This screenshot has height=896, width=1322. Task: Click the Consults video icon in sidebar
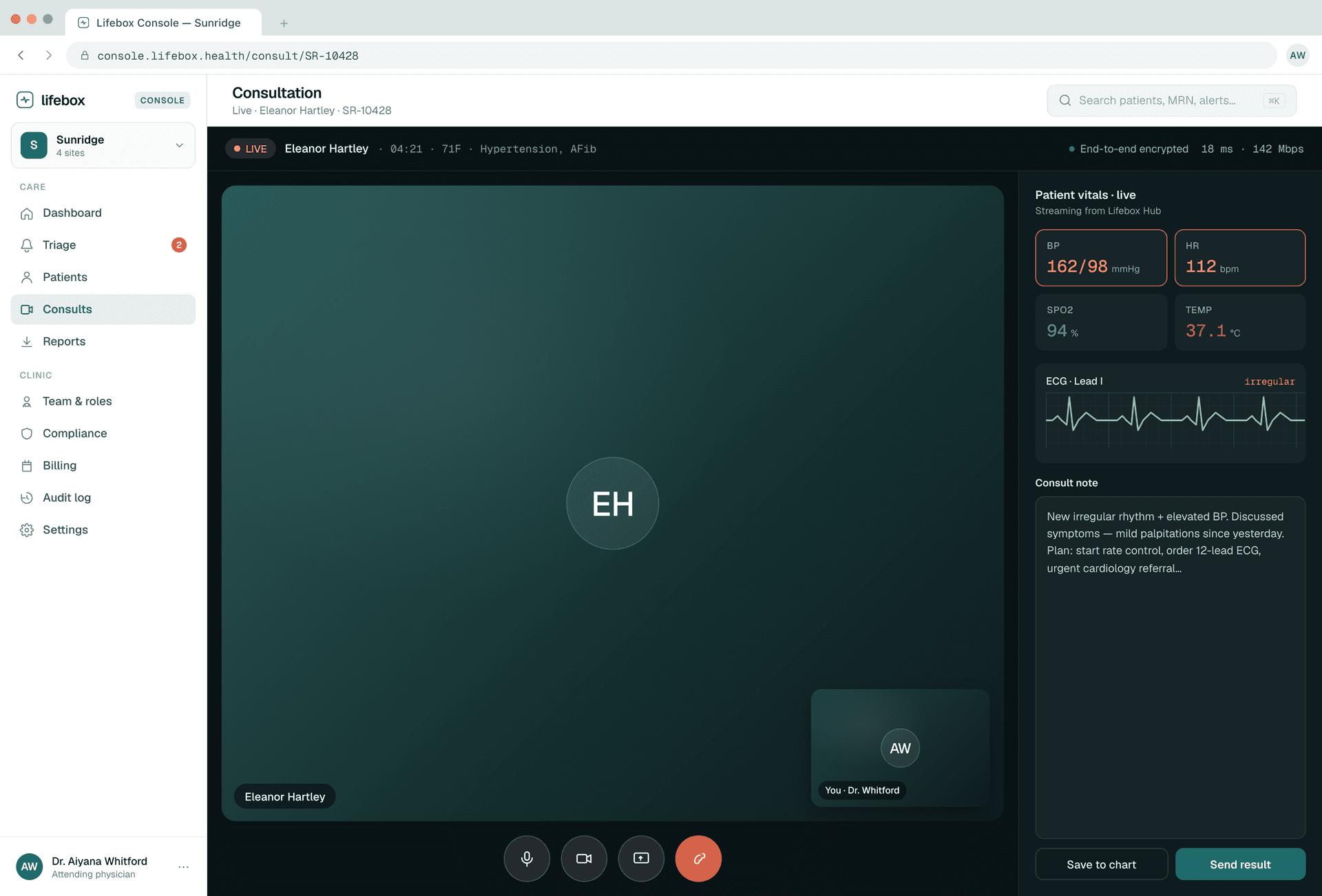click(x=27, y=310)
